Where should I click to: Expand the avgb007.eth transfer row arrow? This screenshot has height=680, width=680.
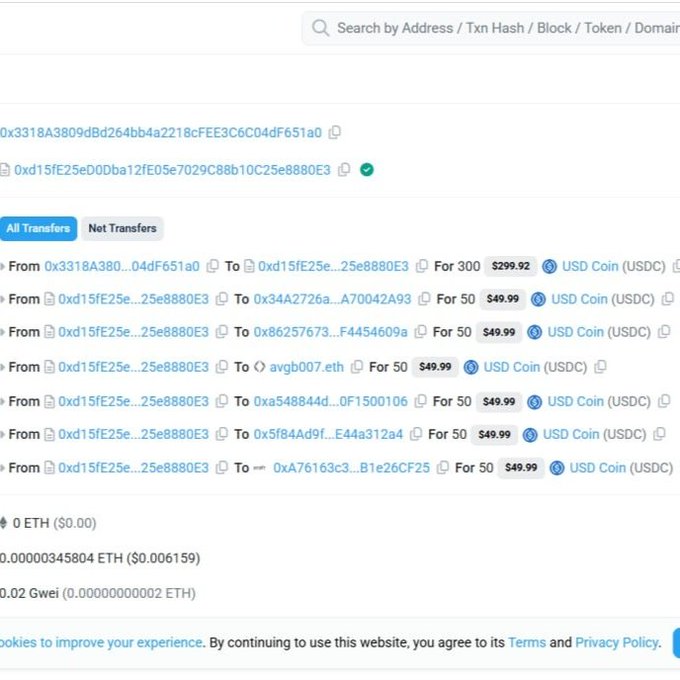(3, 367)
